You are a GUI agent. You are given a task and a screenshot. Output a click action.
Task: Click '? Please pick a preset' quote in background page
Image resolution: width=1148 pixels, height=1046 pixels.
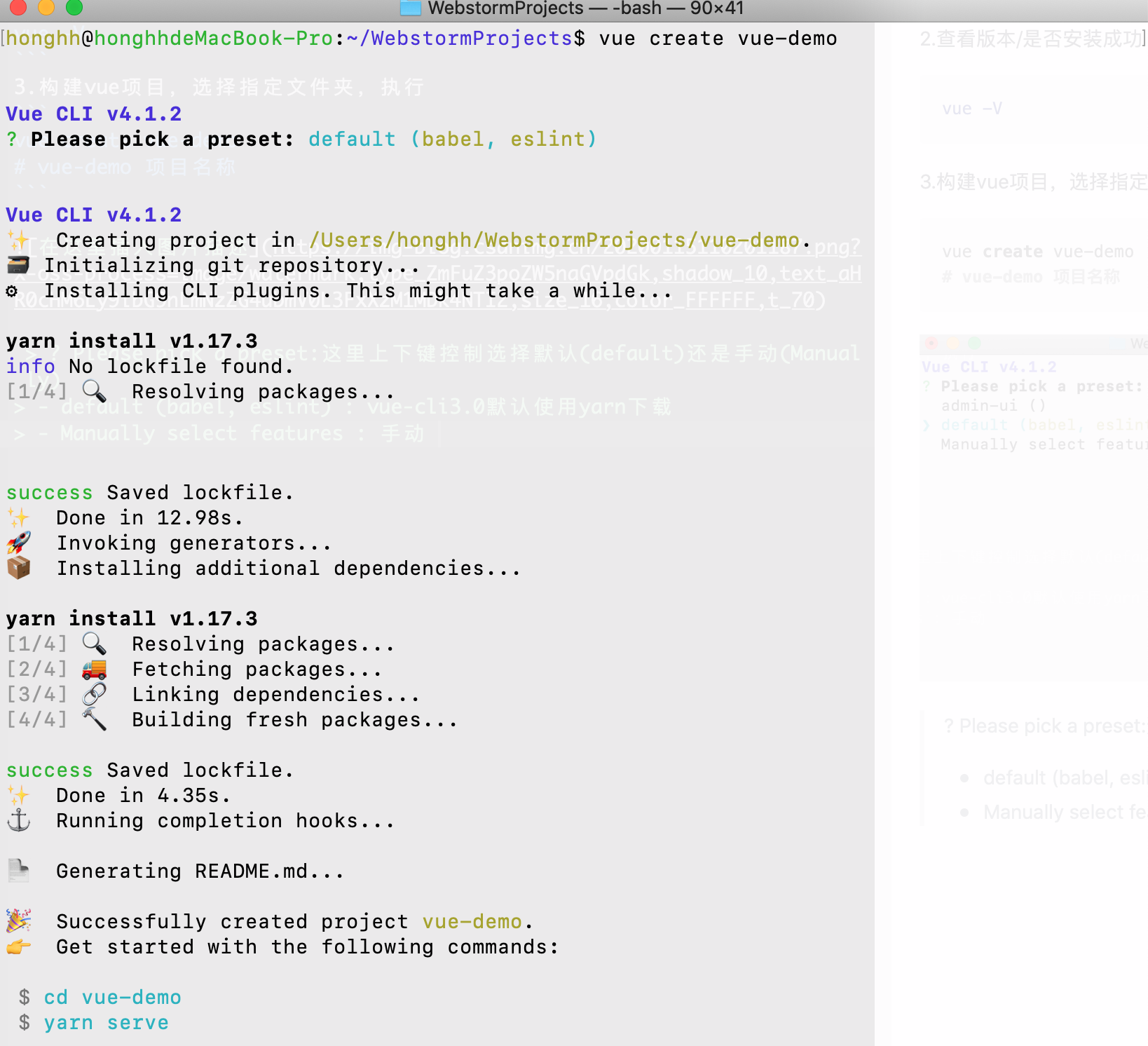pyautogui.click(x=1045, y=726)
